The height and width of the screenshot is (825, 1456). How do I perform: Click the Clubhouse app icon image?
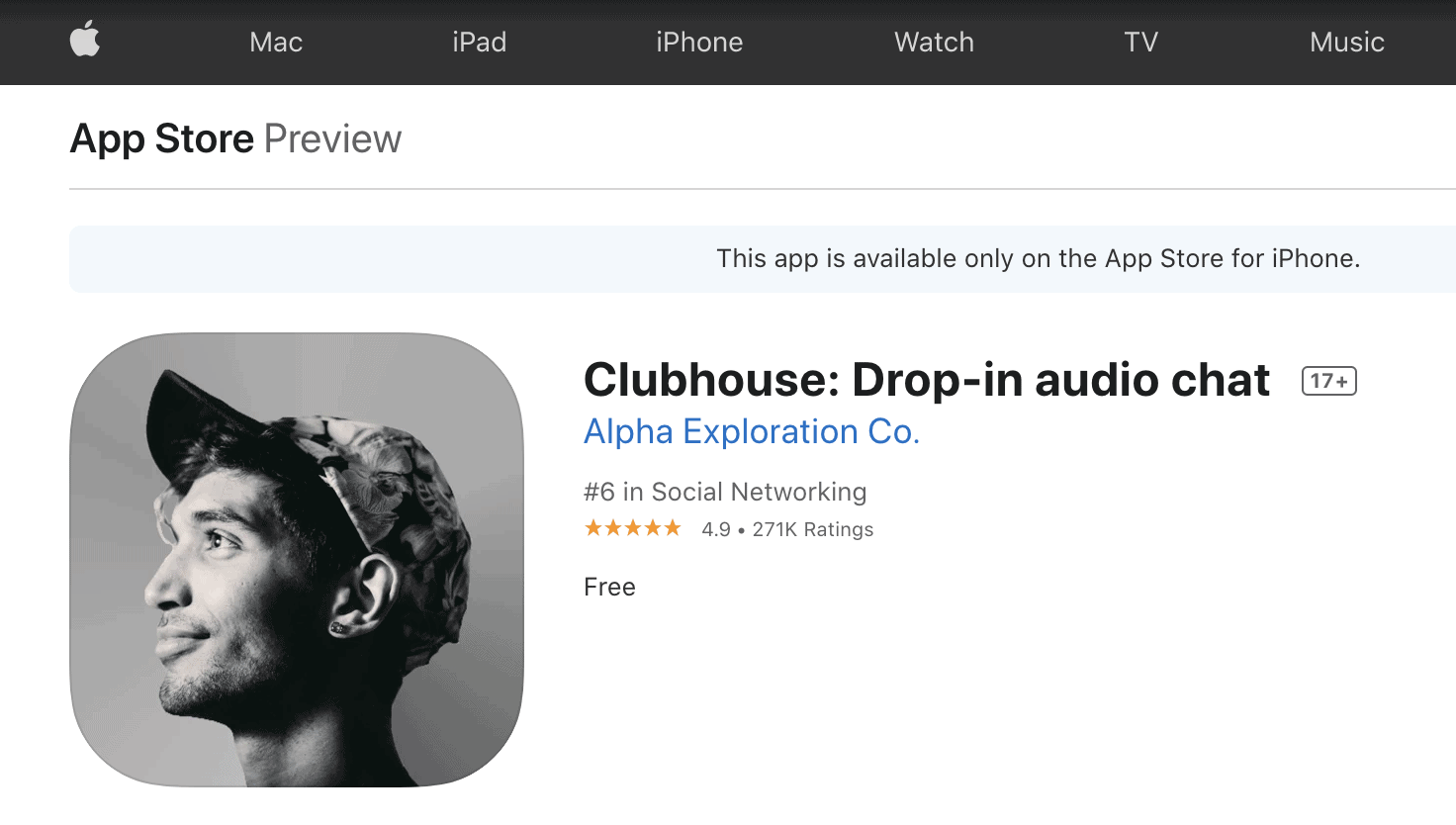tap(297, 560)
